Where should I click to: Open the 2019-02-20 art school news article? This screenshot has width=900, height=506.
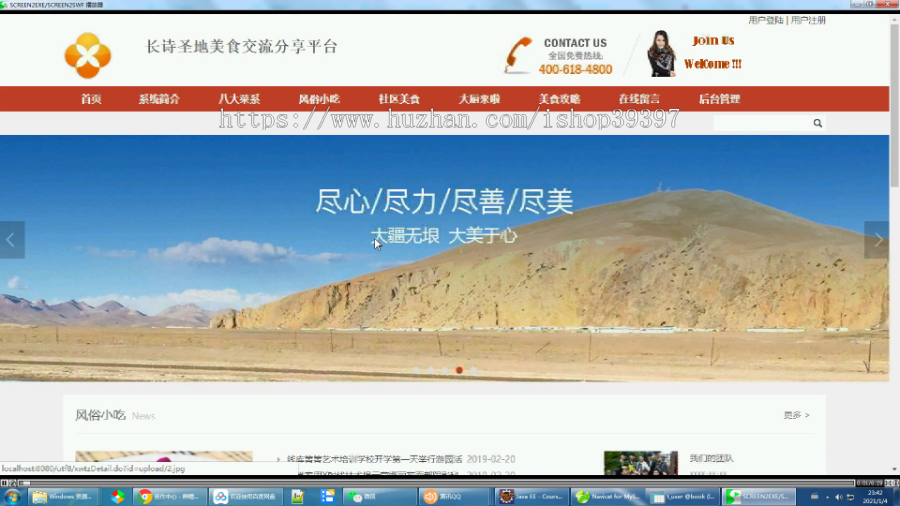[374, 459]
